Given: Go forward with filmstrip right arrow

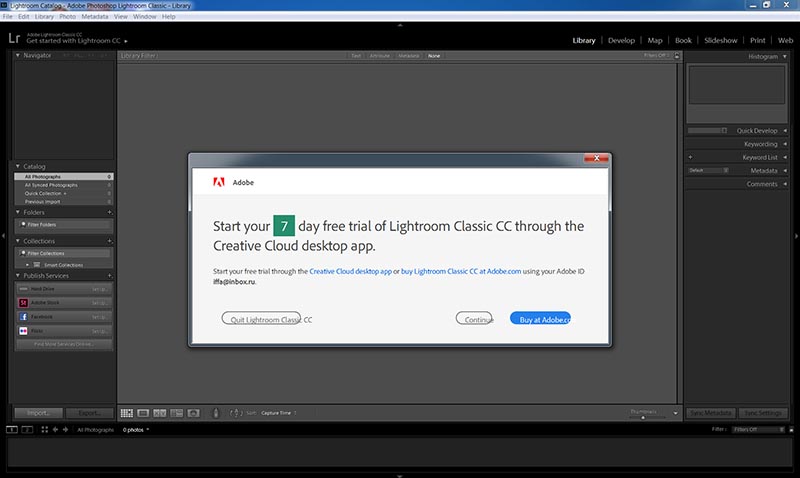Looking at the screenshot, I should (65, 430).
